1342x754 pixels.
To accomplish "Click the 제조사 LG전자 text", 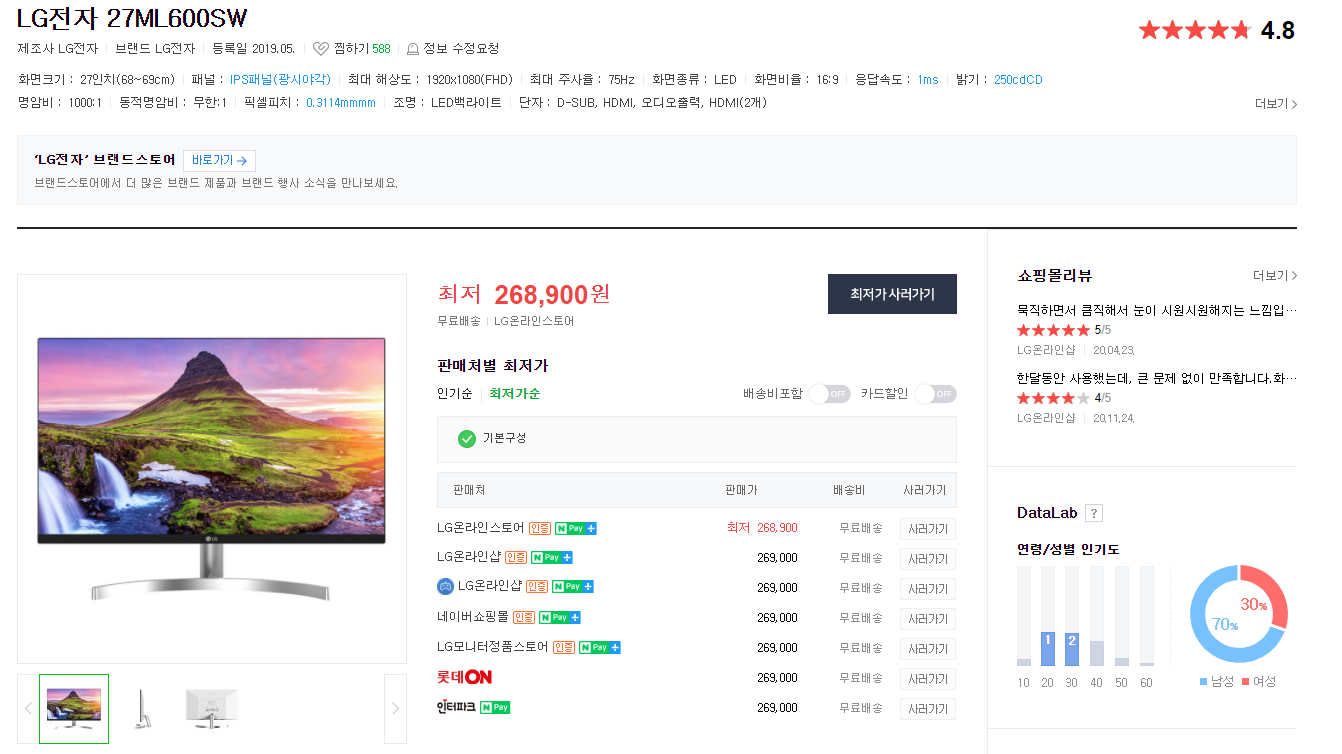I will tap(58, 48).
